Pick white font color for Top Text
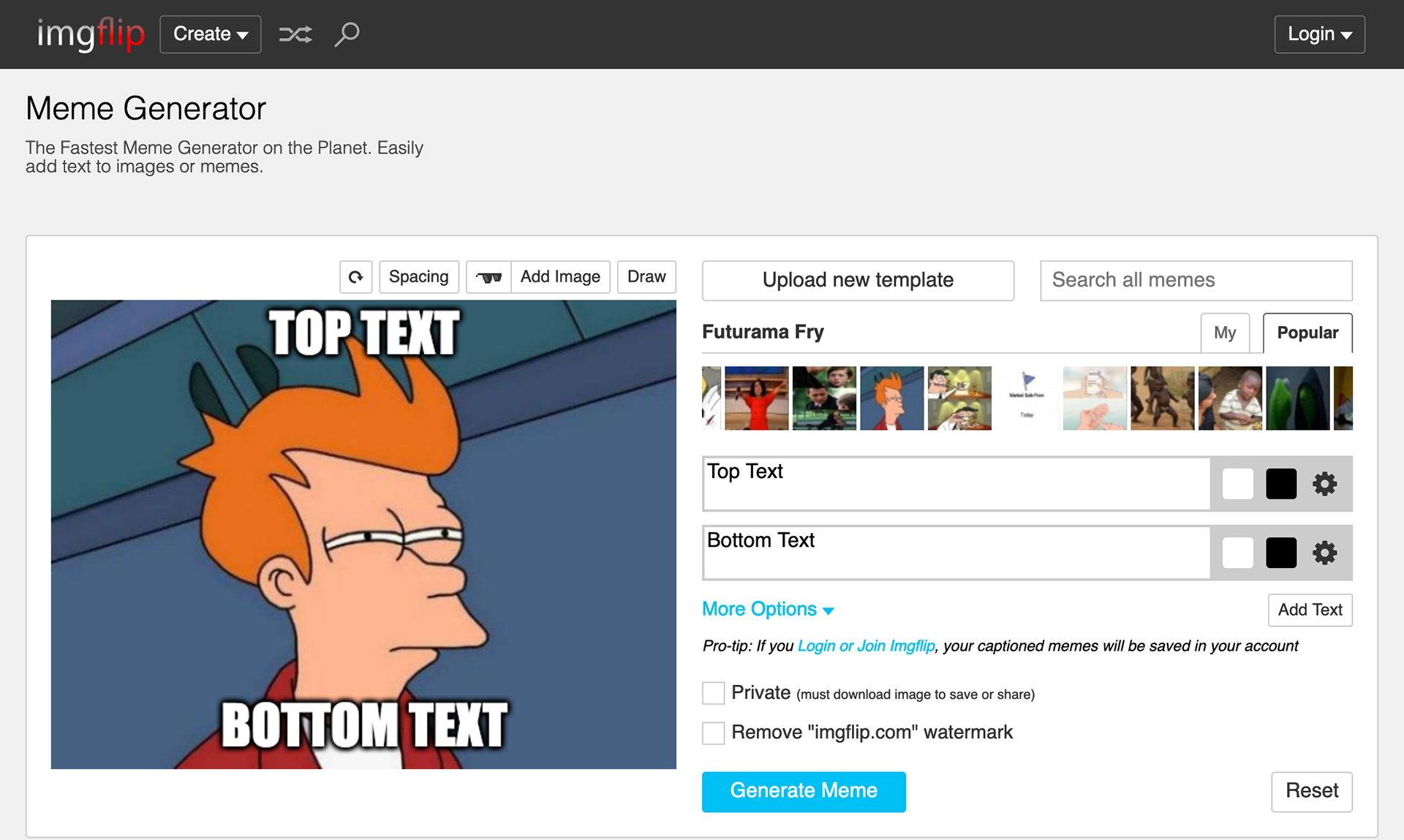 pyautogui.click(x=1238, y=484)
